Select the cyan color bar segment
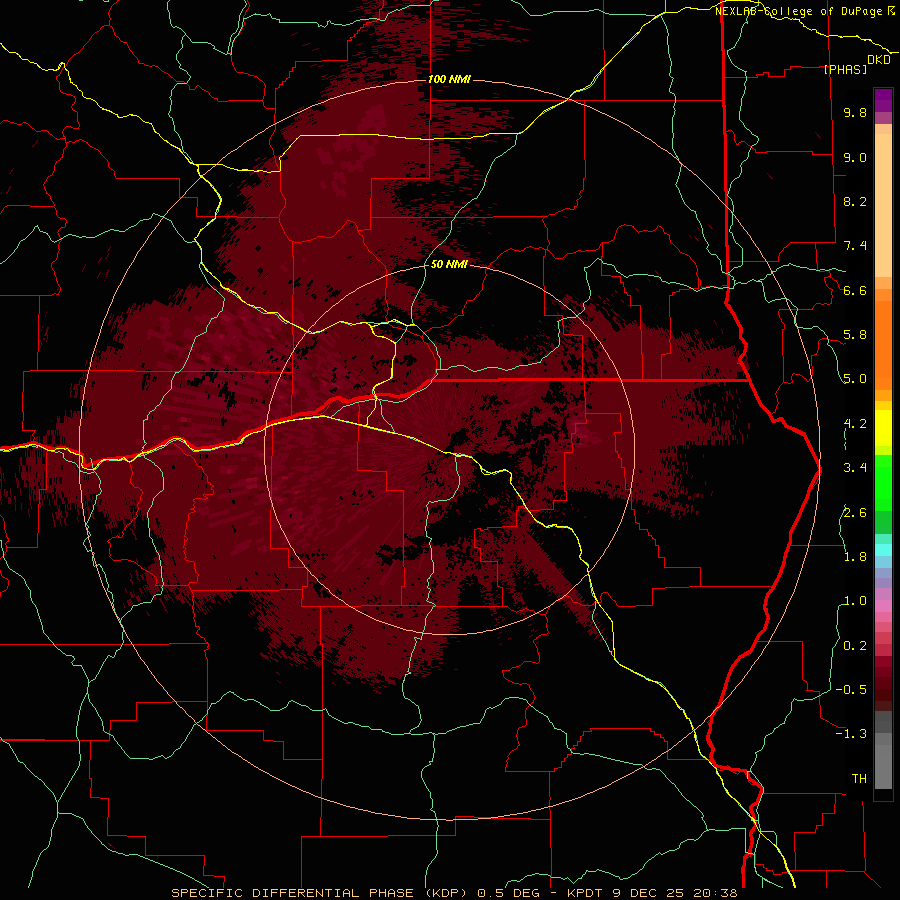Image resolution: width=900 pixels, height=900 pixels. 883,550
